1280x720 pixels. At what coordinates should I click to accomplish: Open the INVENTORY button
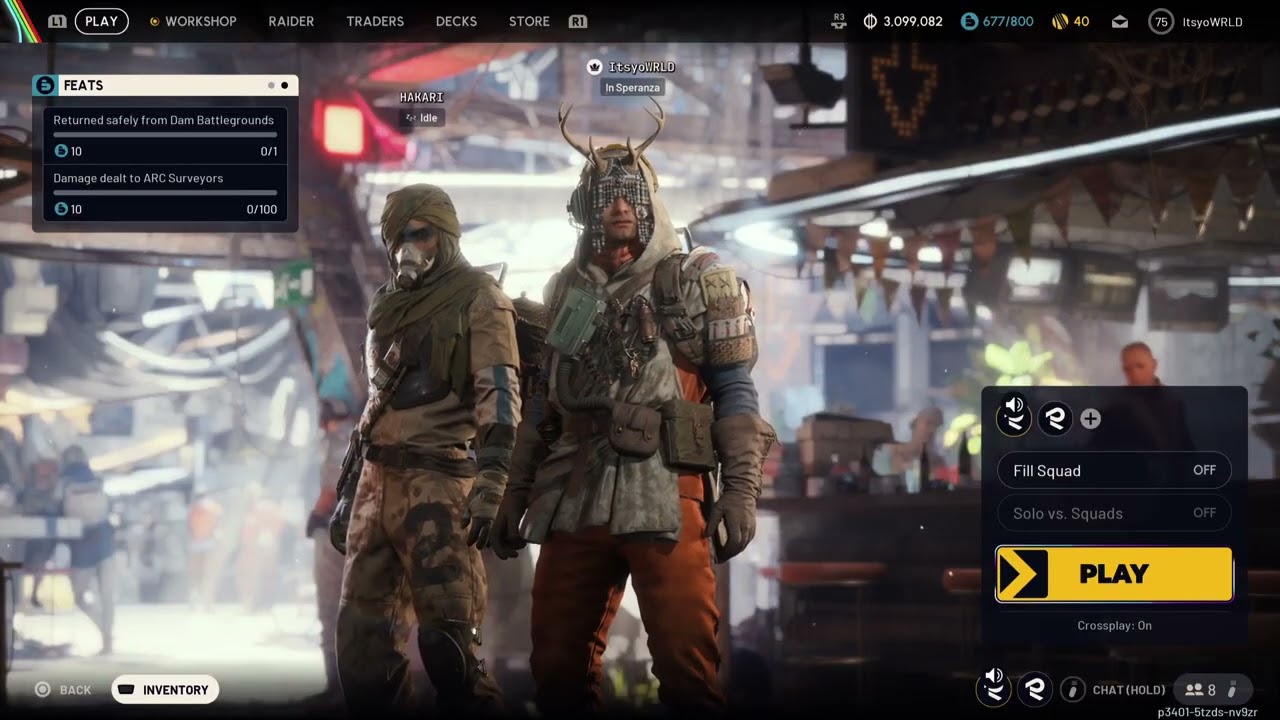tap(165, 690)
